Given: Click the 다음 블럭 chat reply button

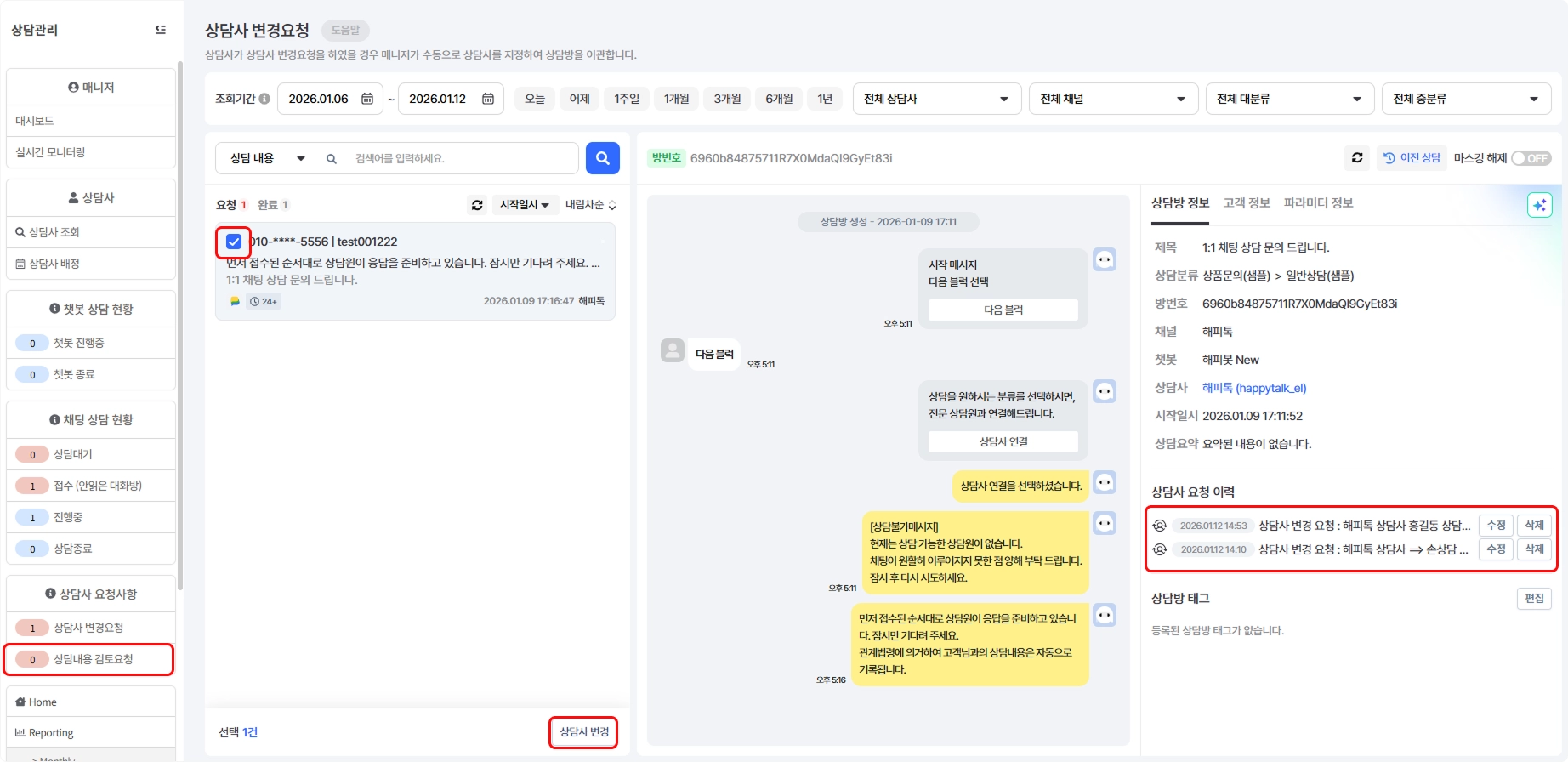Looking at the screenshot, I should tap(1003, 310).
